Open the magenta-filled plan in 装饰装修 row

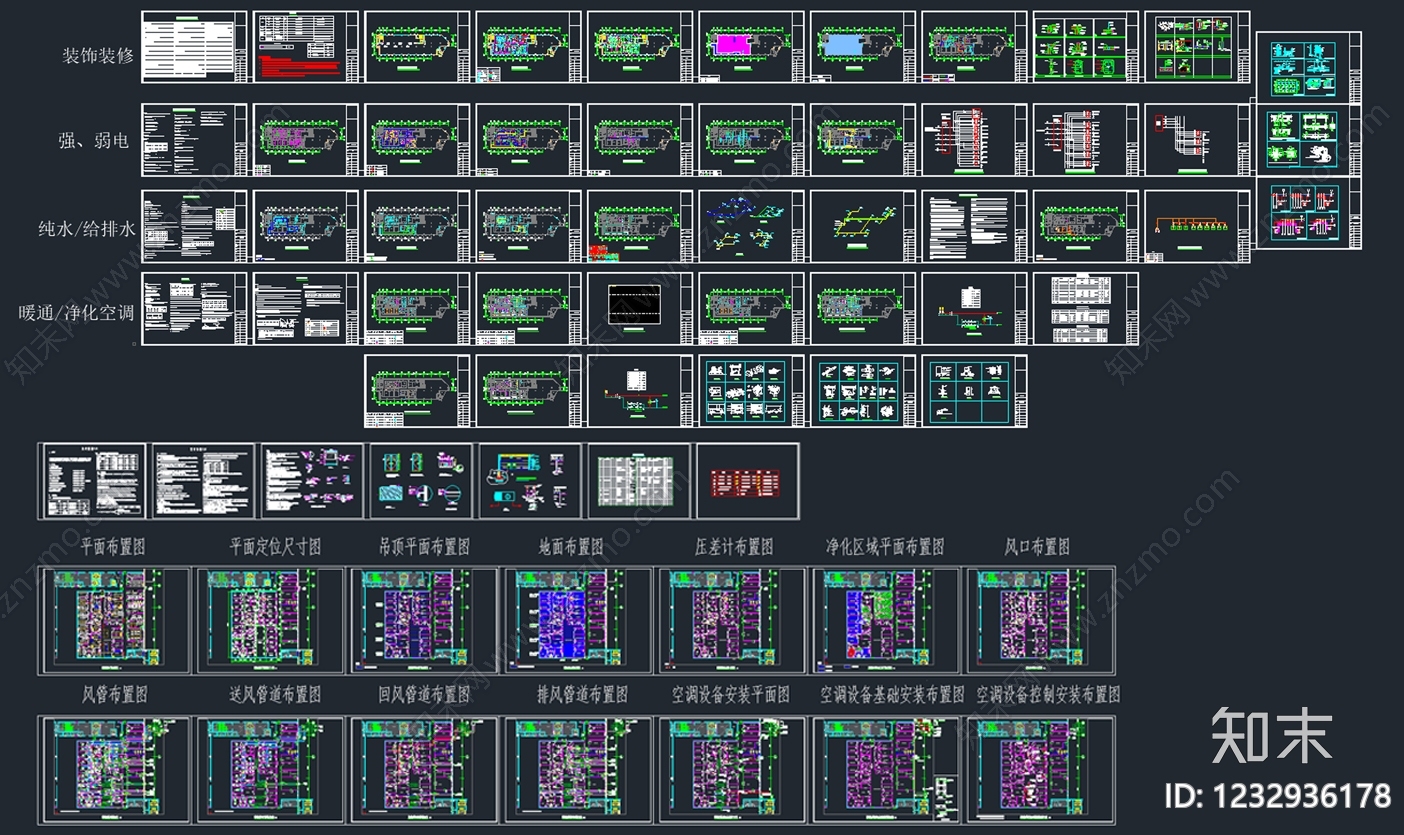(x=751, y=47)
